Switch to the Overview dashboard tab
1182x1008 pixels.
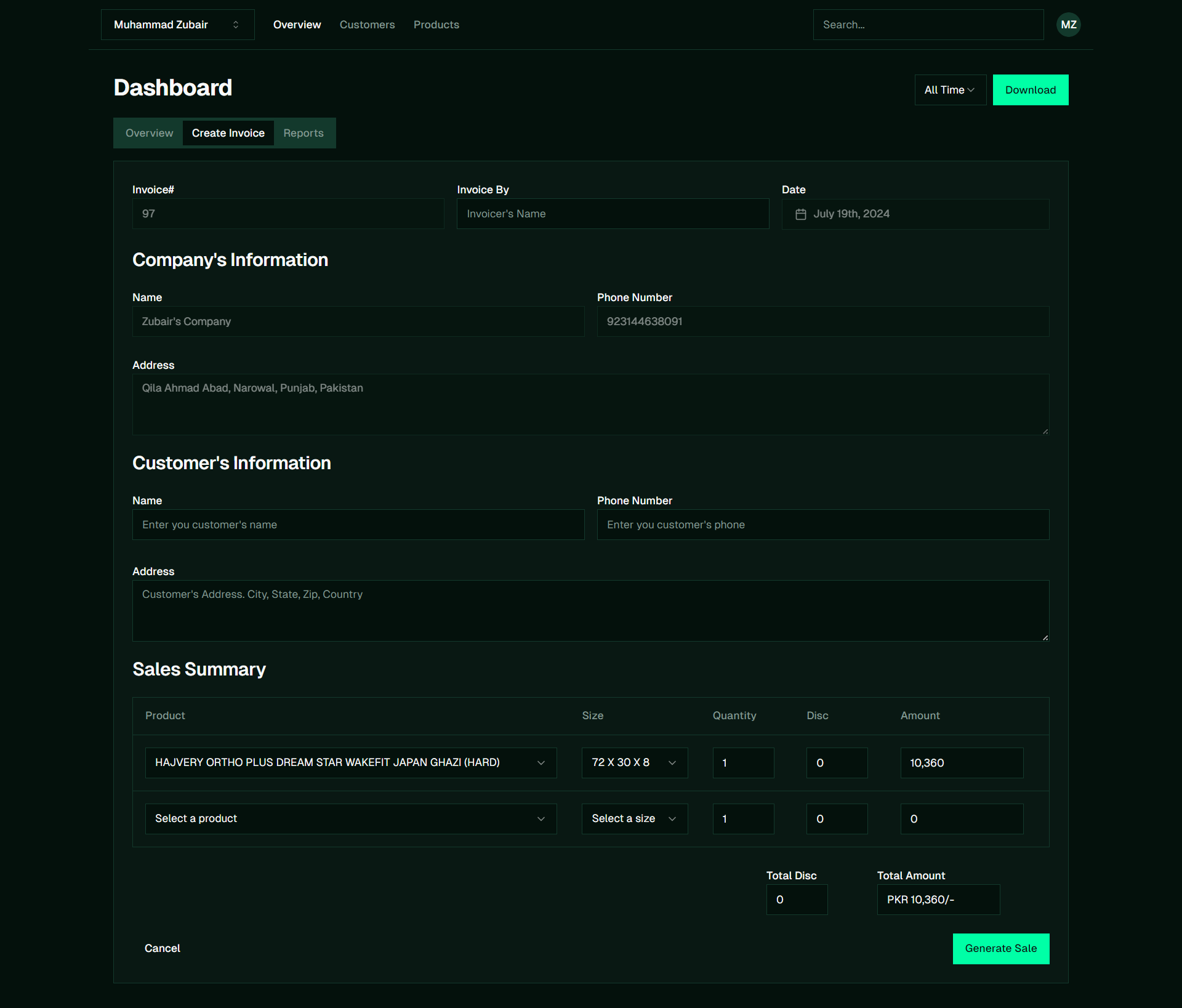pos(149,133)
